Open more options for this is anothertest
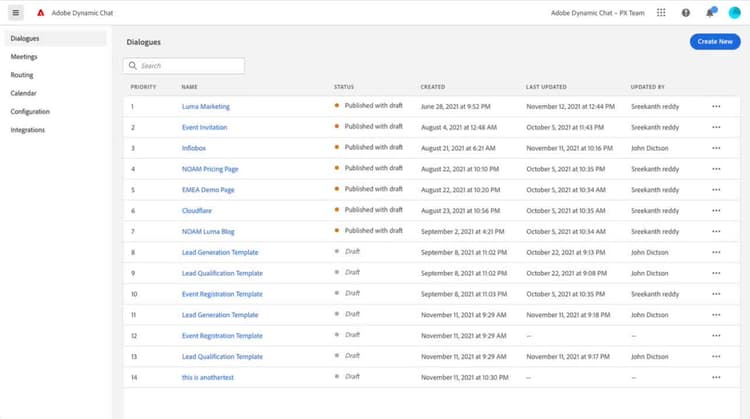Viewport: 750px width, 419px height. [x=716, y=377]
